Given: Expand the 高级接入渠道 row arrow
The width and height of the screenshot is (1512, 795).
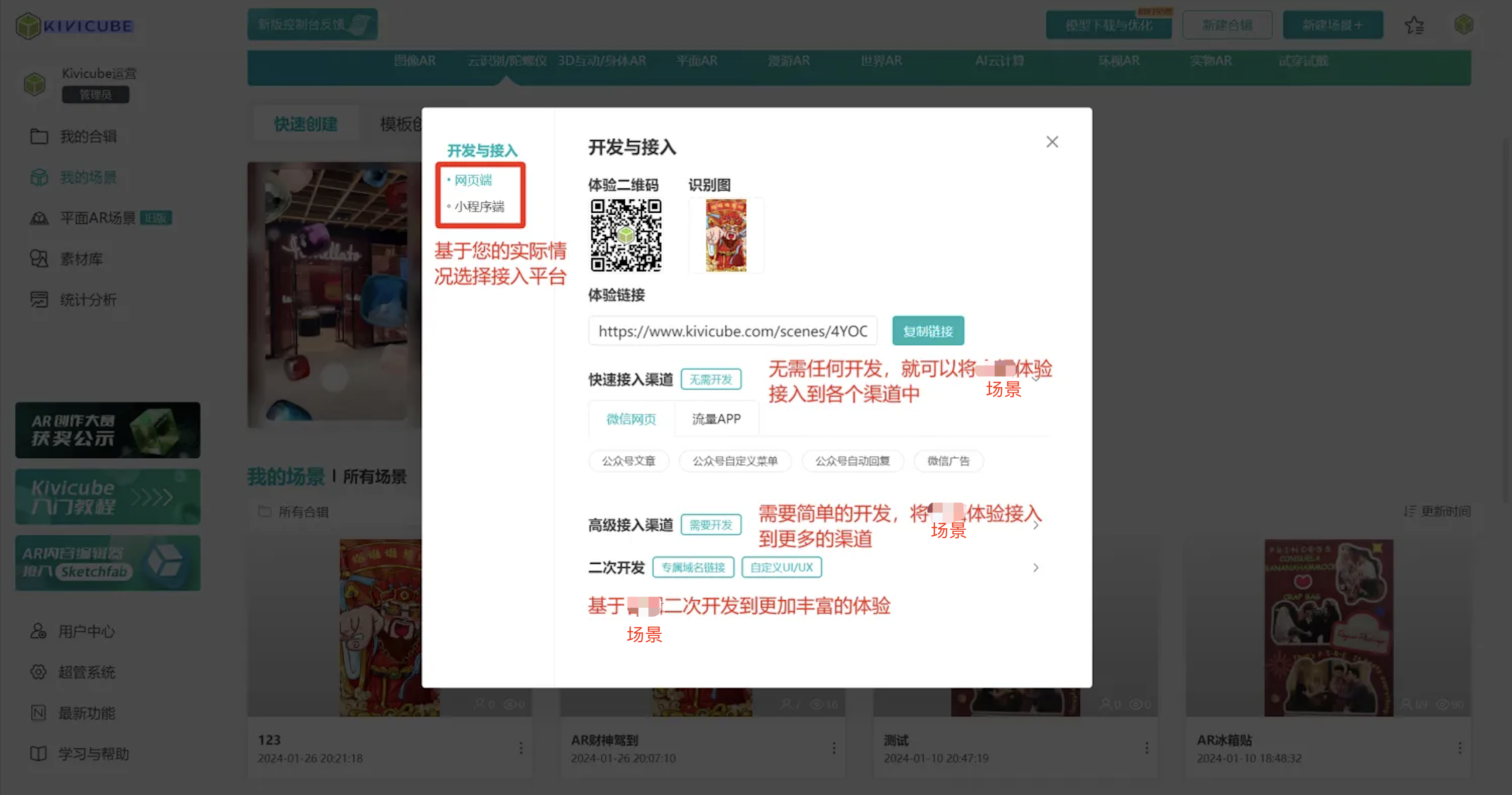Looking at the screenshot, I should click(x=1036, y=525).
